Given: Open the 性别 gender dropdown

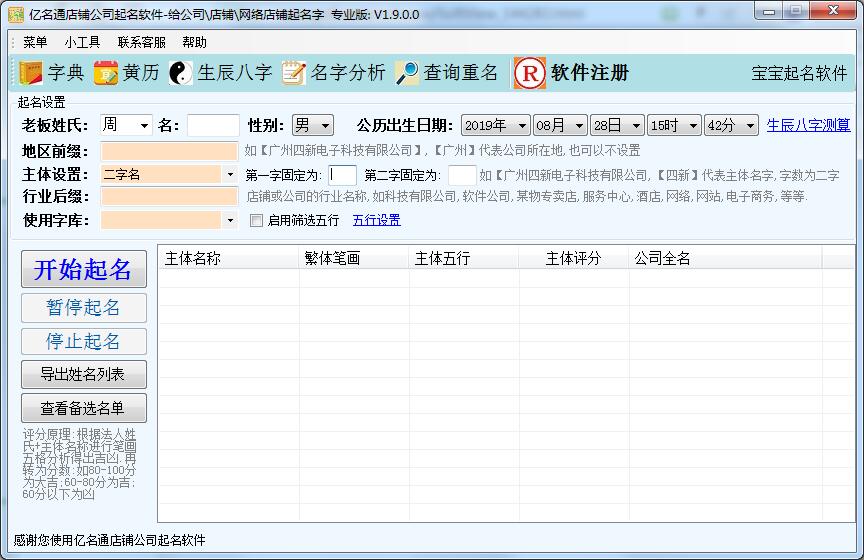Looking at the screenshot, I should tap(324, 126).
